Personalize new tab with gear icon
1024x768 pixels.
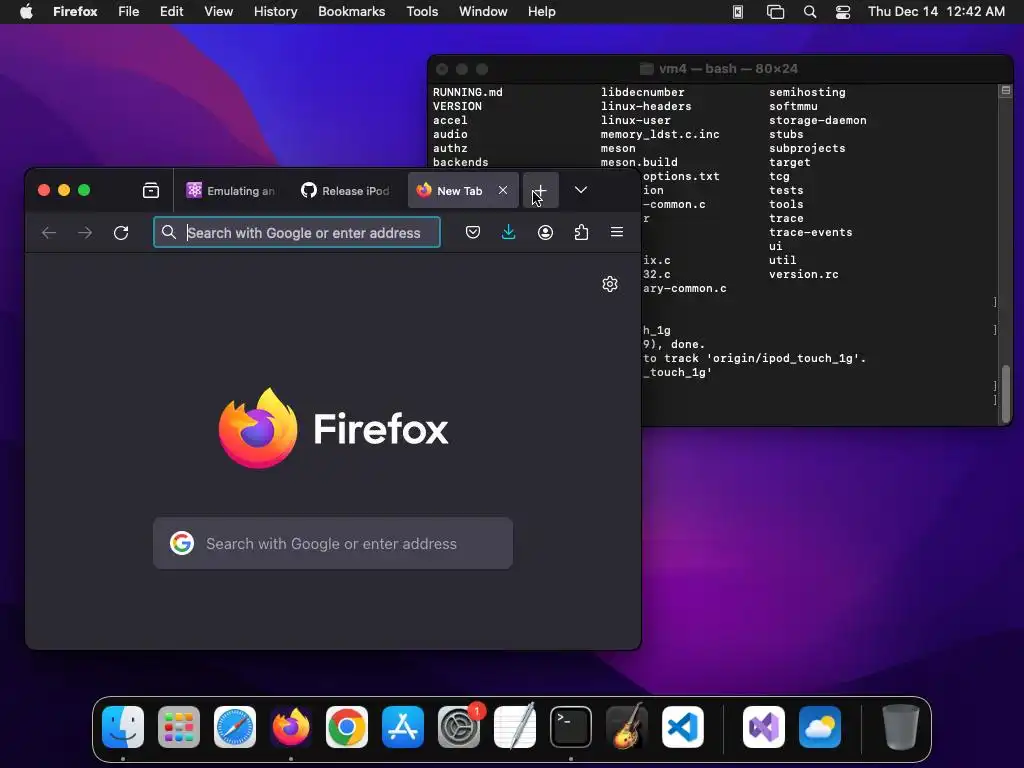click(610, 284)
